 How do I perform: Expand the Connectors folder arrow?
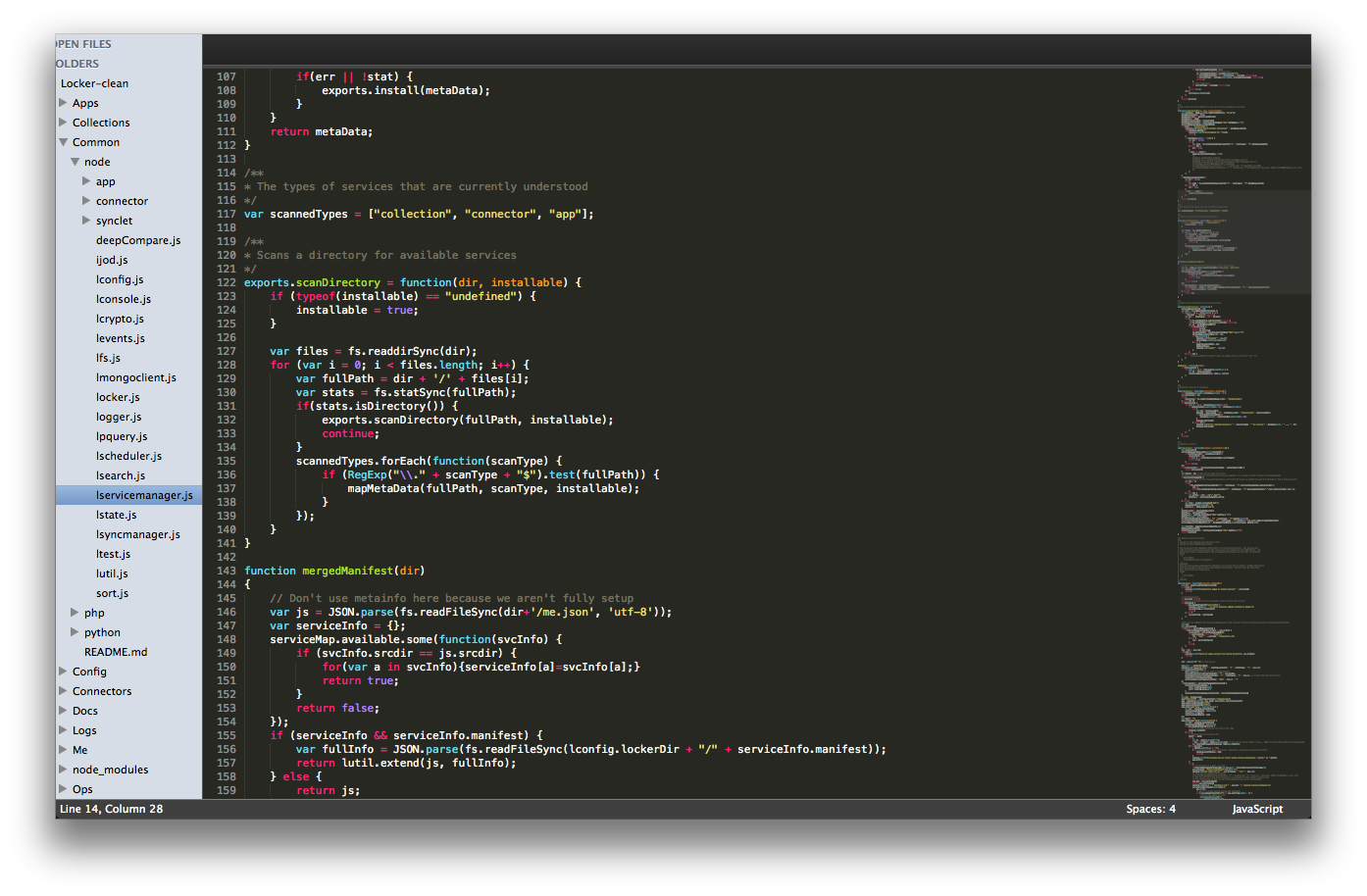click(63, 691)
